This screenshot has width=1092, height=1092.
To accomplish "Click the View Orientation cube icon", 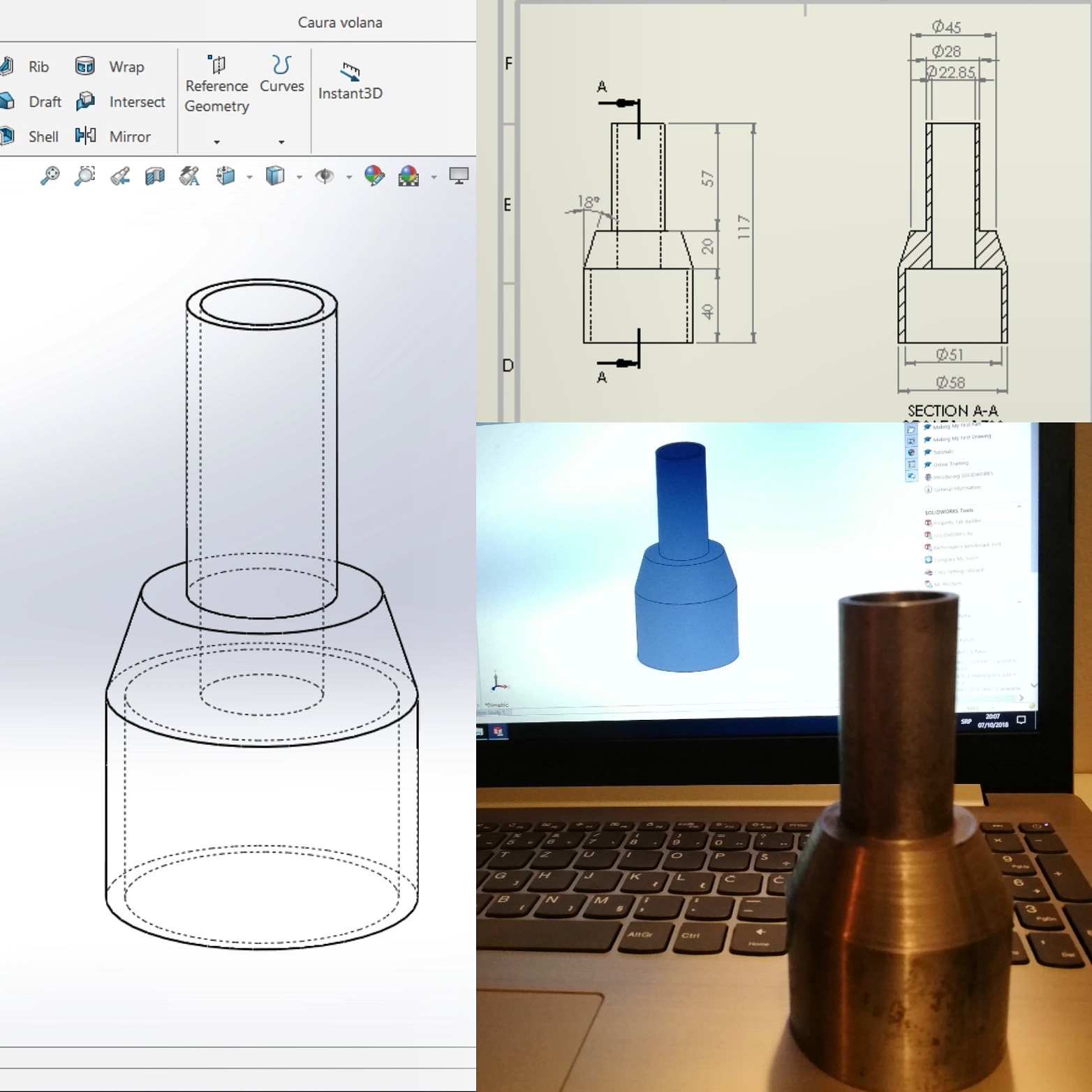I will (x=226, y=176).
